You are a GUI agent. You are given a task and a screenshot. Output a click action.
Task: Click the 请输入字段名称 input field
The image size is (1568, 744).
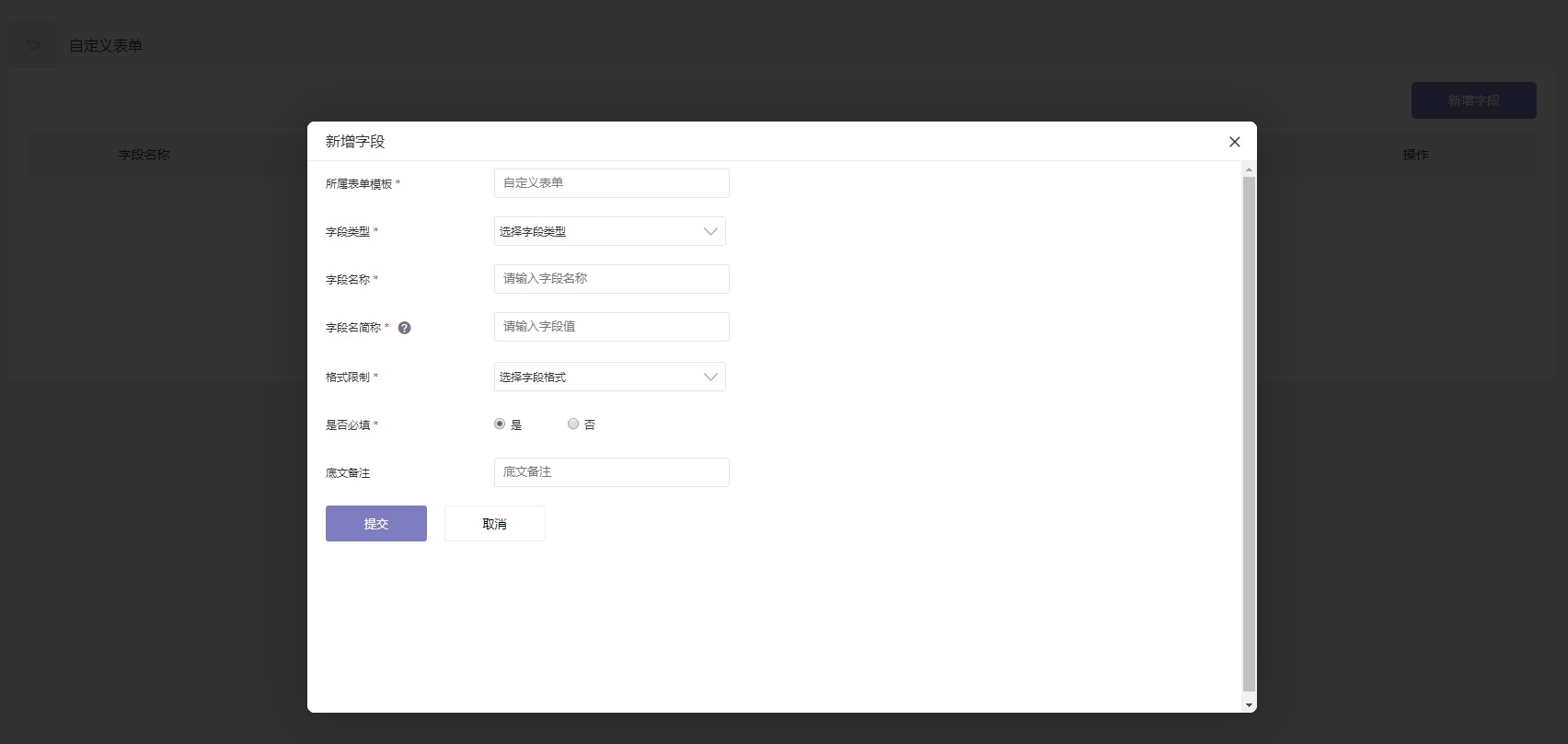[x=611, y=279]
